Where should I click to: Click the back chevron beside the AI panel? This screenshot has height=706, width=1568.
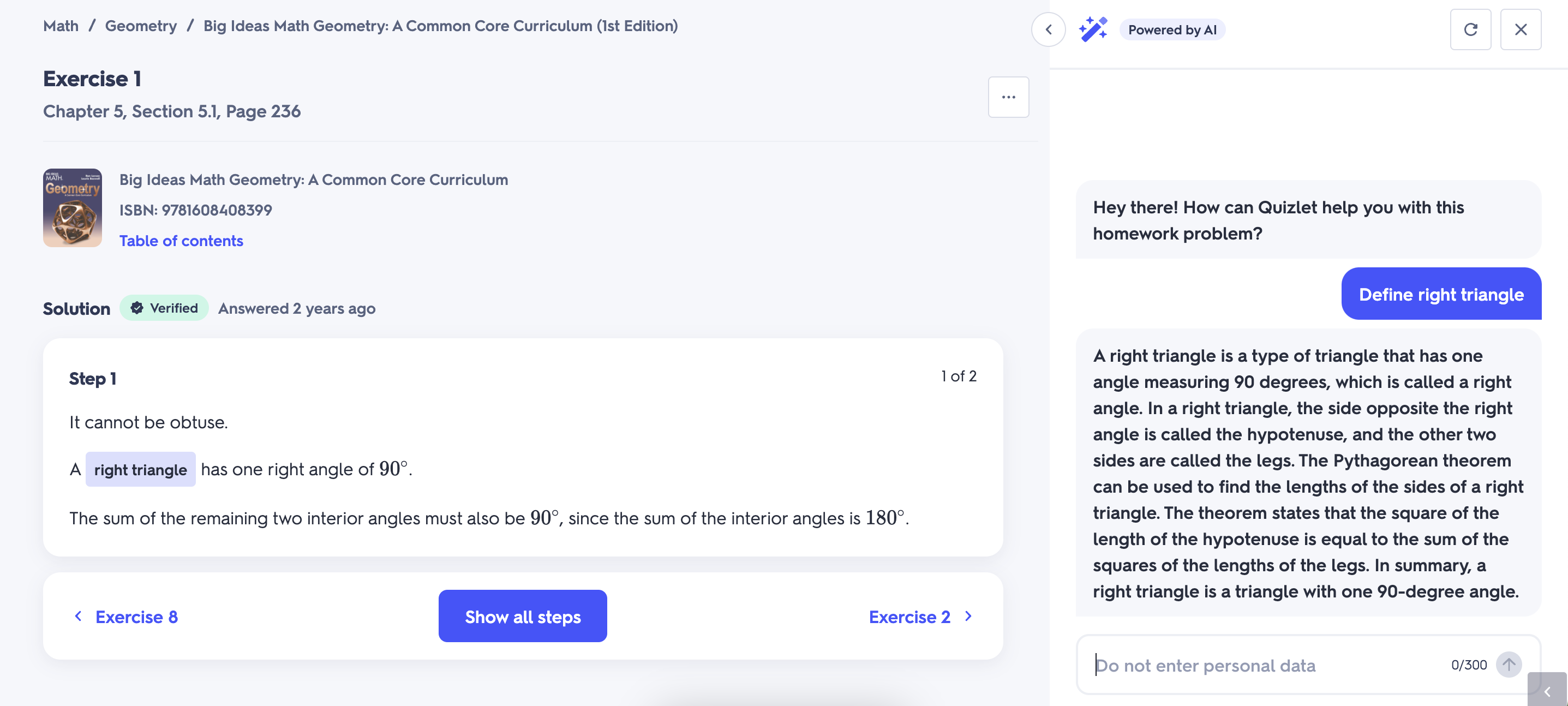coord(1049,29)
